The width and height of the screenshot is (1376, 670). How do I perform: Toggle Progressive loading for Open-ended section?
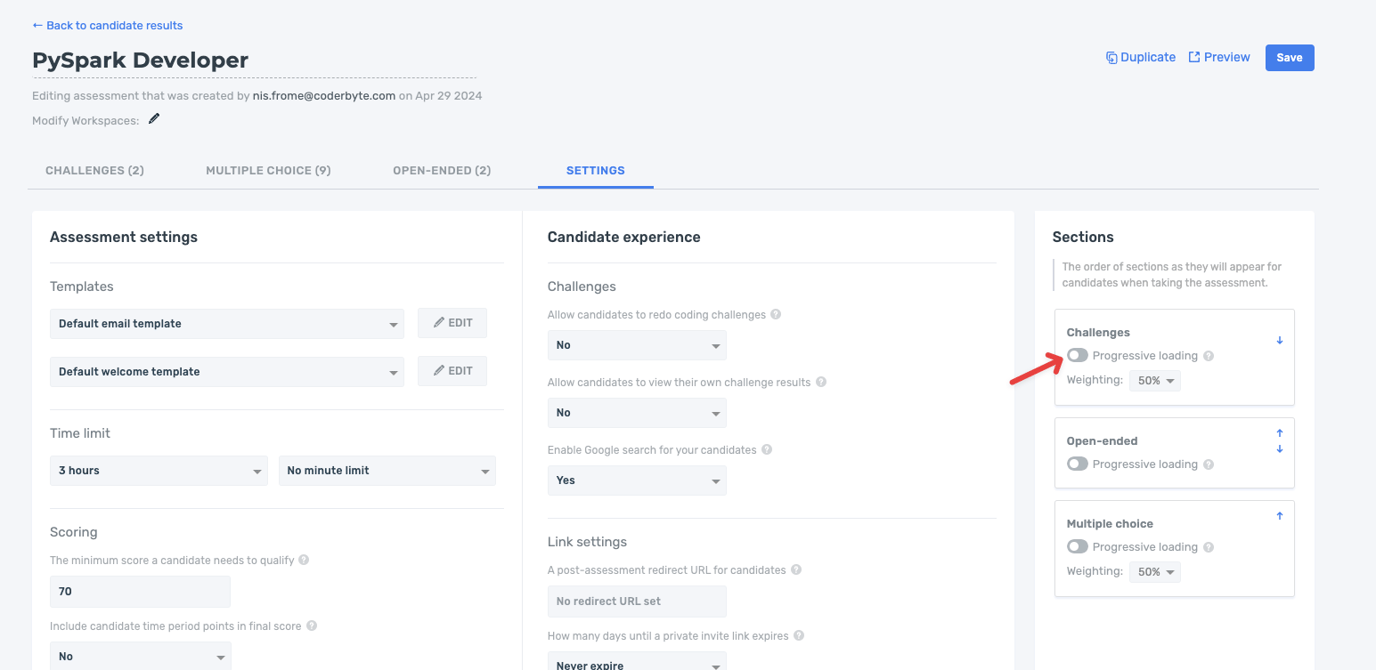1077,464
